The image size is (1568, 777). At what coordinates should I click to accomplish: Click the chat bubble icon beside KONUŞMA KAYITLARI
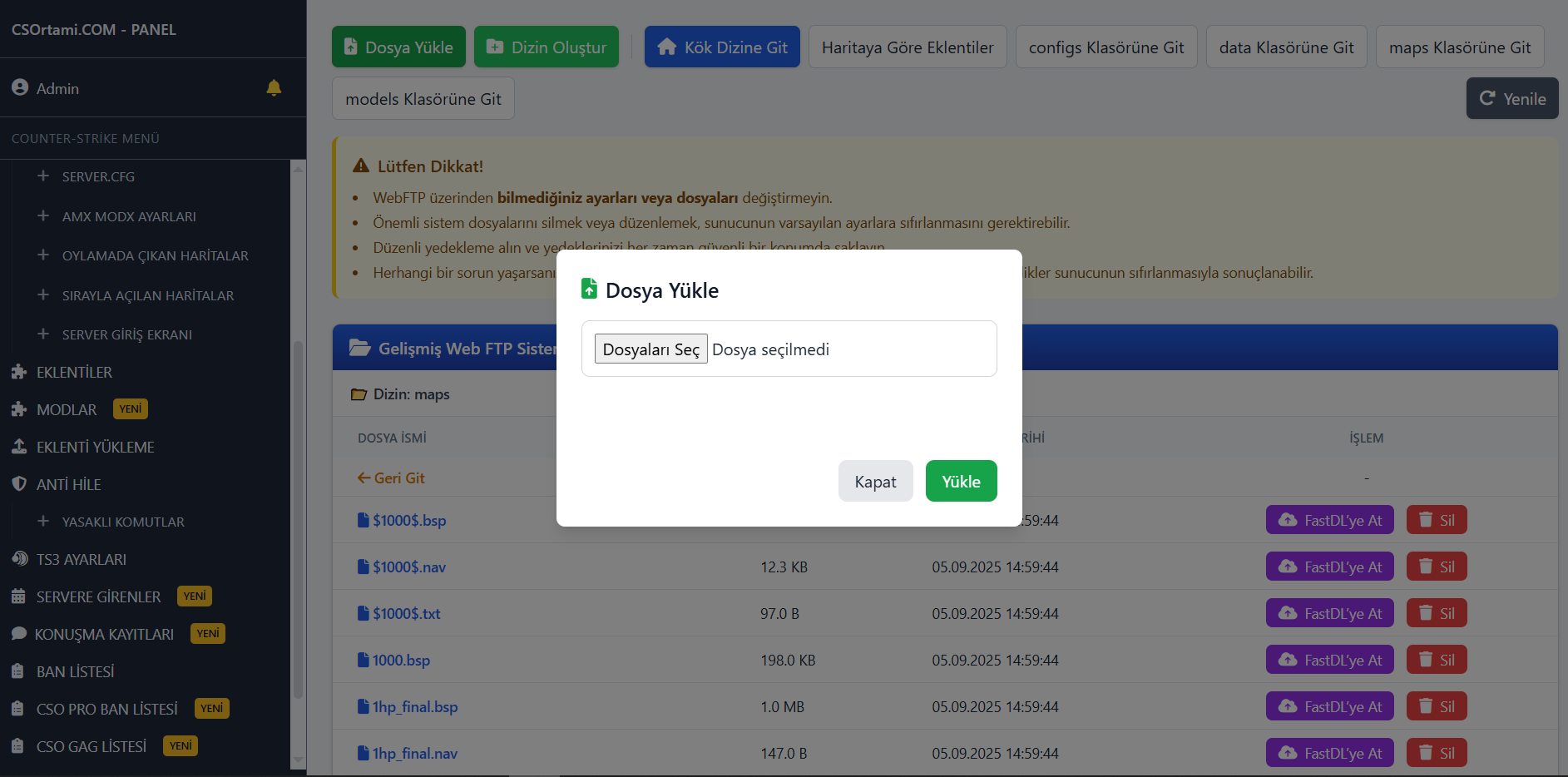click(19, 634)
